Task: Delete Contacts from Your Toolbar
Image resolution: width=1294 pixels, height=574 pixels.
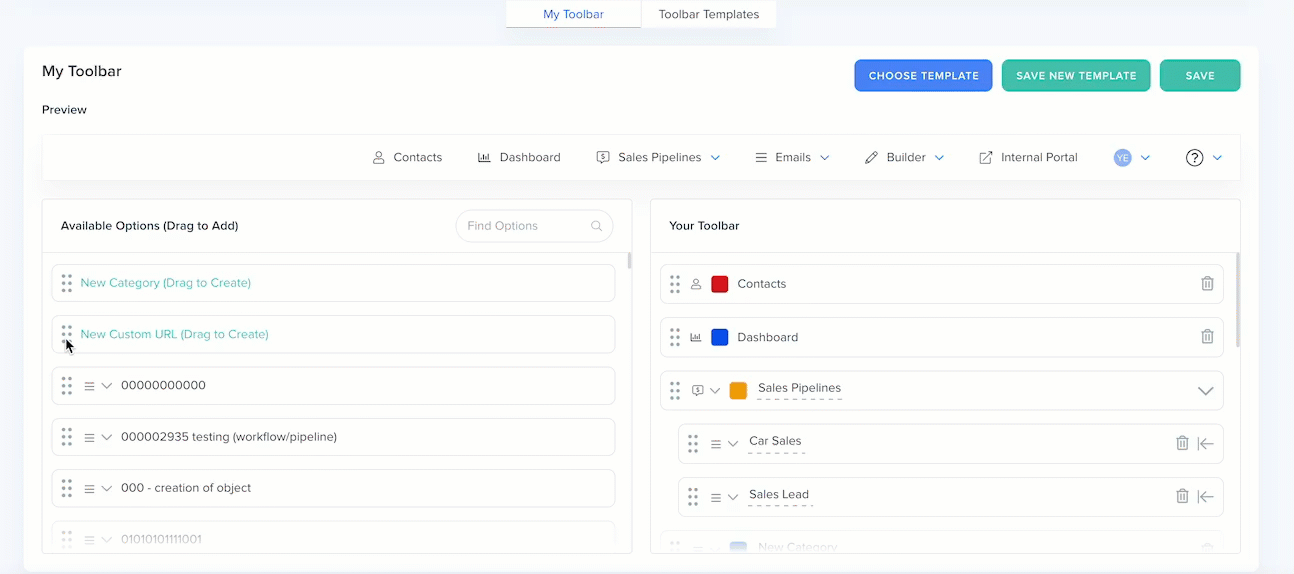Action: pos(1207,284)
